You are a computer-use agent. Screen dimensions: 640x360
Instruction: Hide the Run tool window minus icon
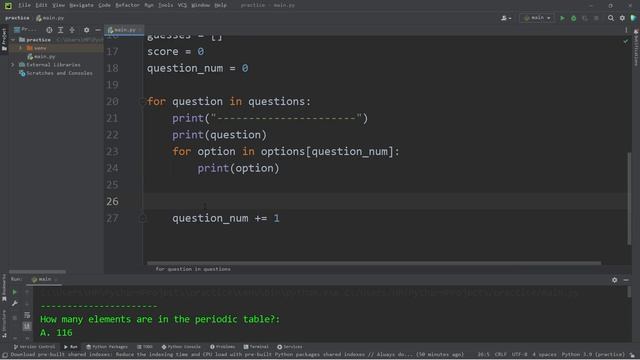(x=626, y=280)
